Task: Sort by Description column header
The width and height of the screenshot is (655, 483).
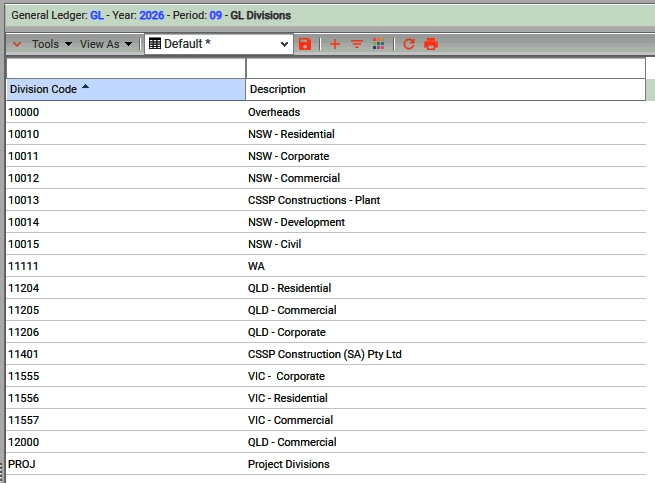Action: (x=446, y=89)
